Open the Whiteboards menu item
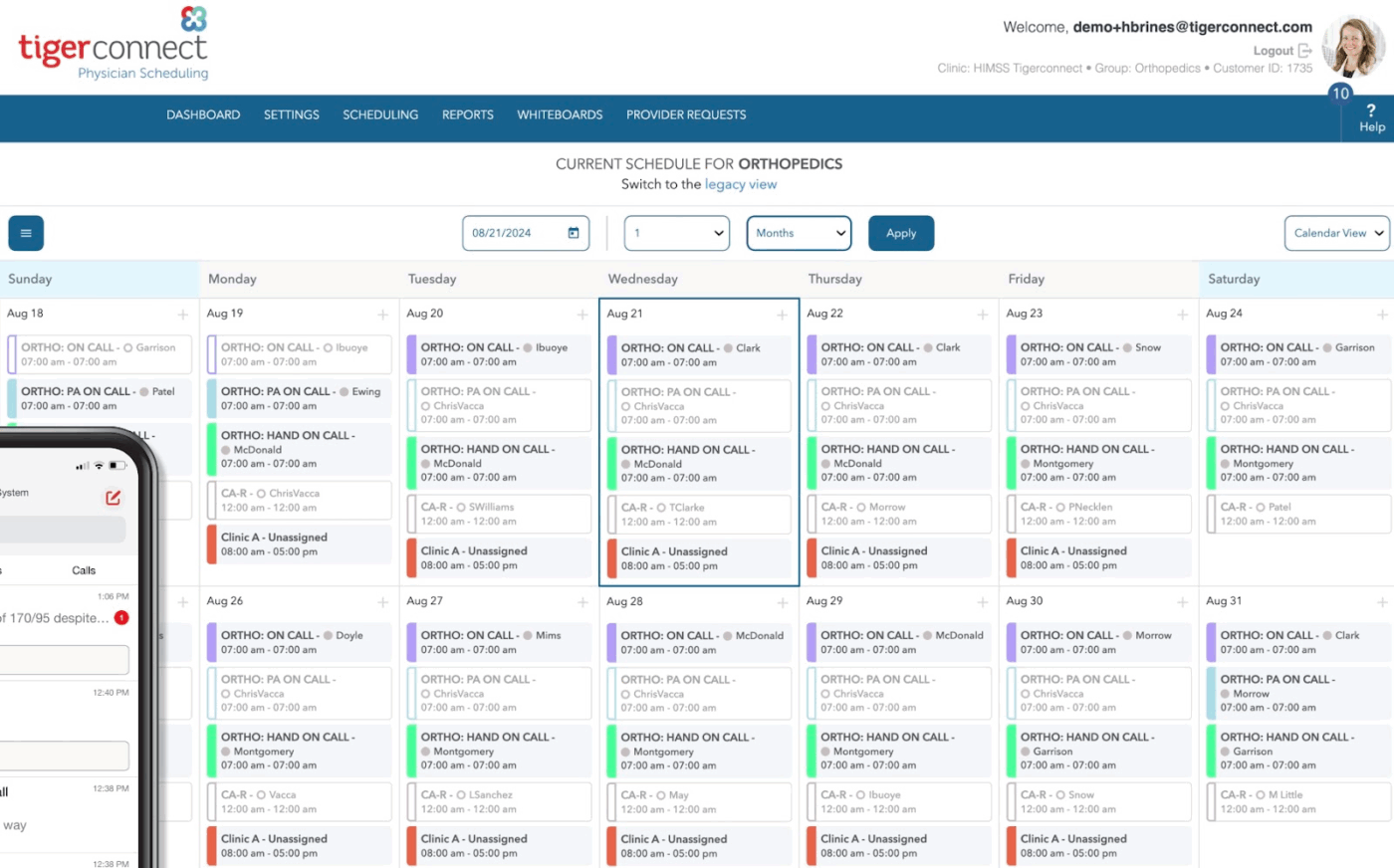 (x=560, y=114)
